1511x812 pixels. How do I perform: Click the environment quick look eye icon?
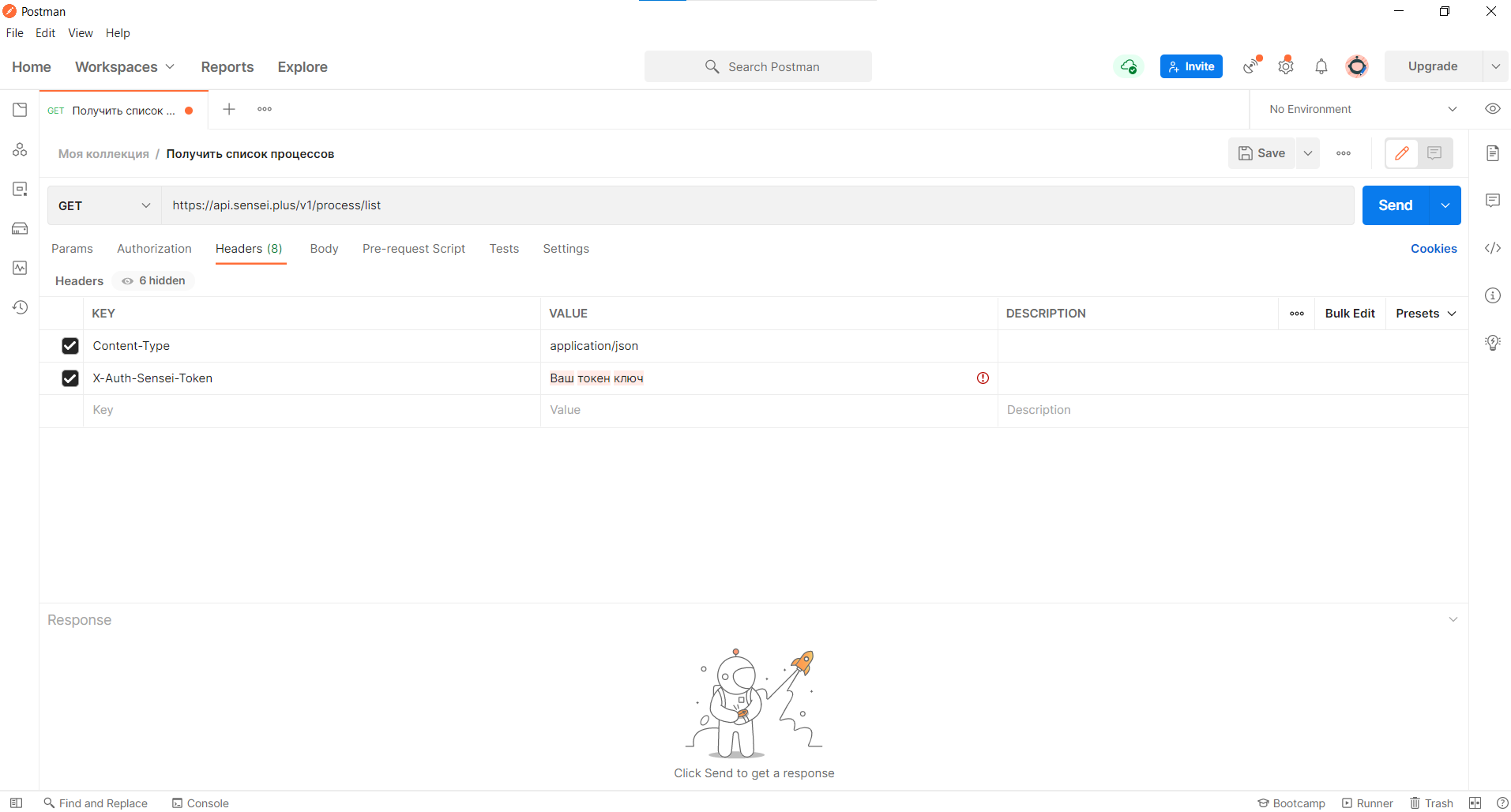tap(1492, 109)
